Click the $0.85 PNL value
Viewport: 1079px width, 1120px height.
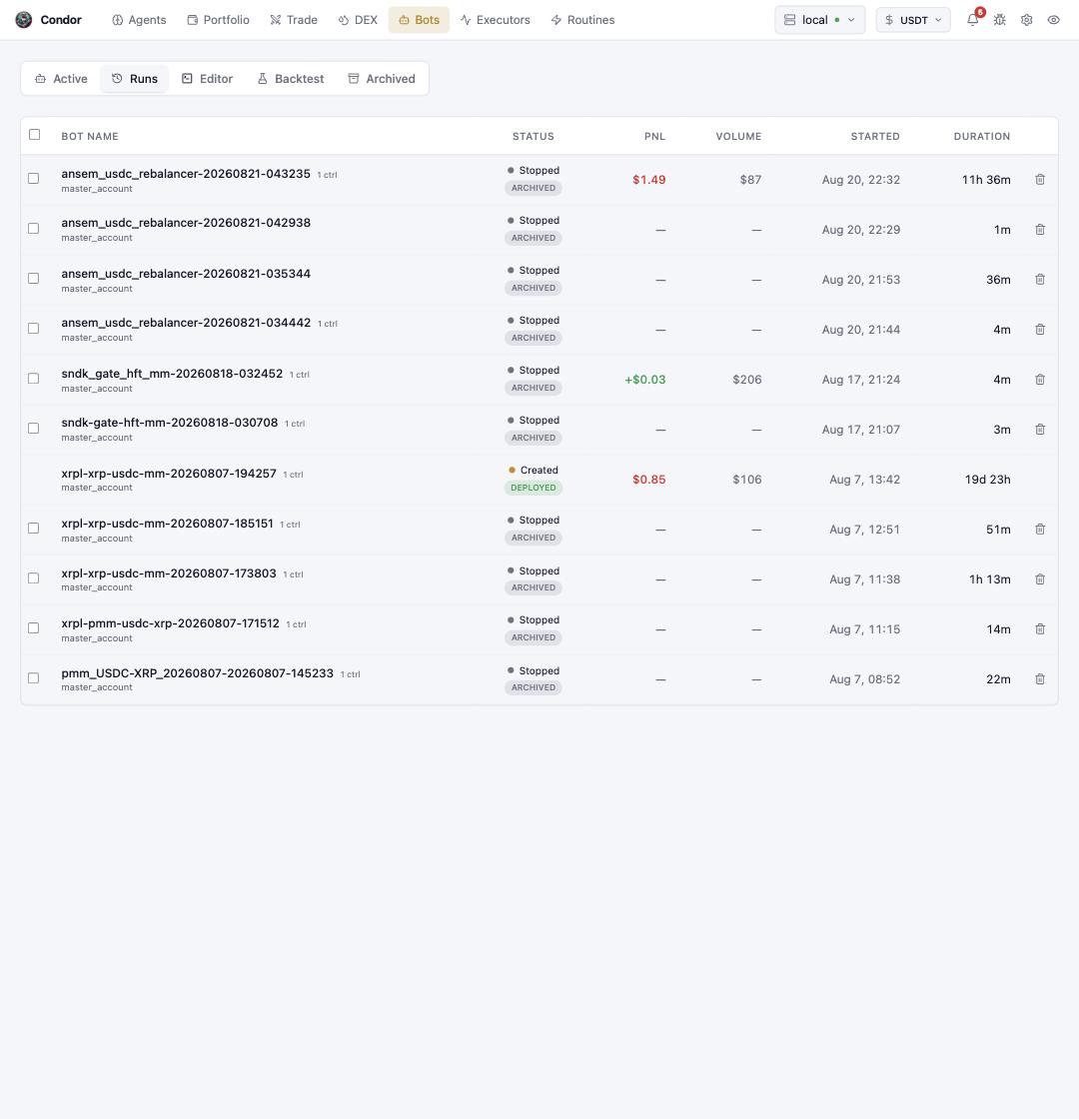tap(649, 480)
